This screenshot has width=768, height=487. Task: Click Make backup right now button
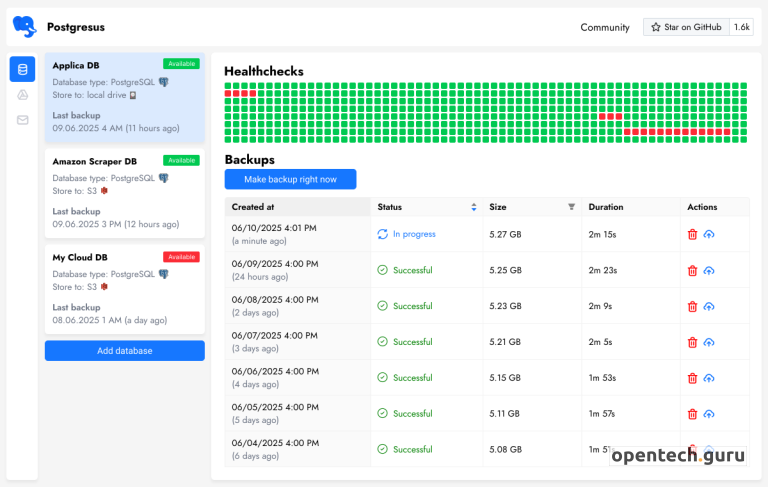290,179
